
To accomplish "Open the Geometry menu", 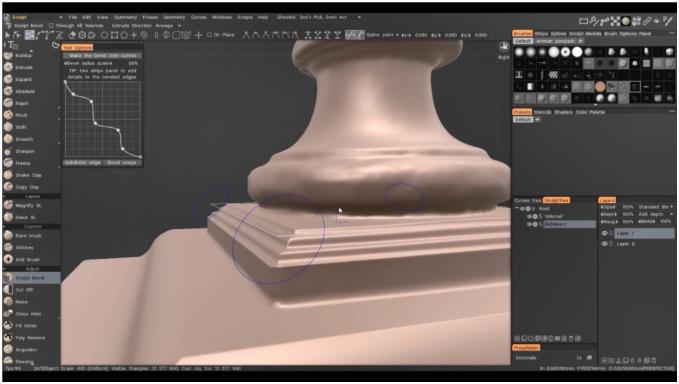I will tap(174, 17).
